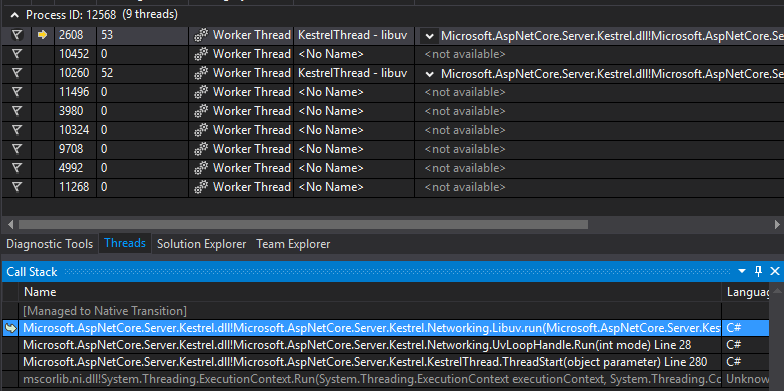Toggle flag on thread 11496 row

(x=17, y=92)
